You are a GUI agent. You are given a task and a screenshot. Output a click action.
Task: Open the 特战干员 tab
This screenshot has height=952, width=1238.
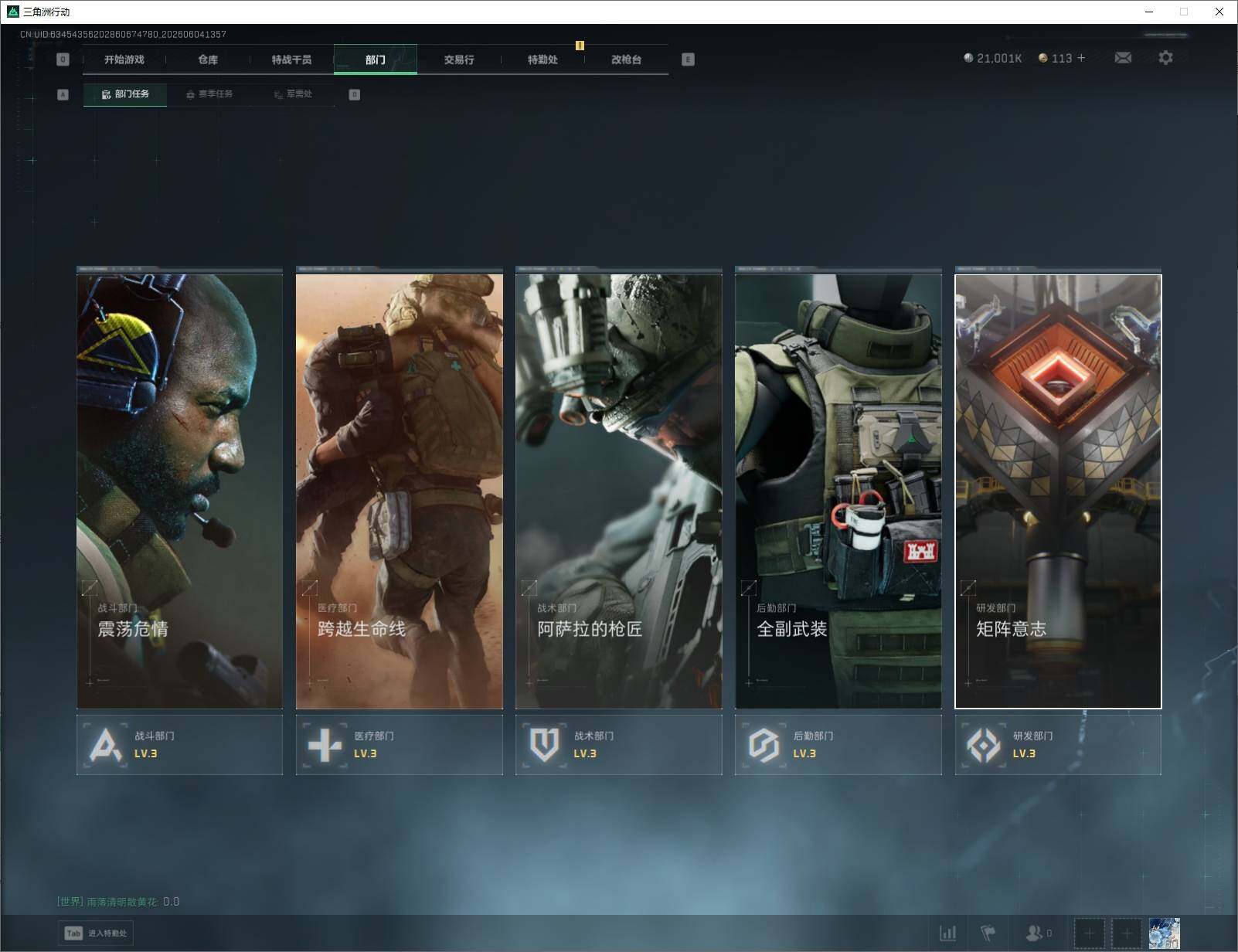[291, 59]
